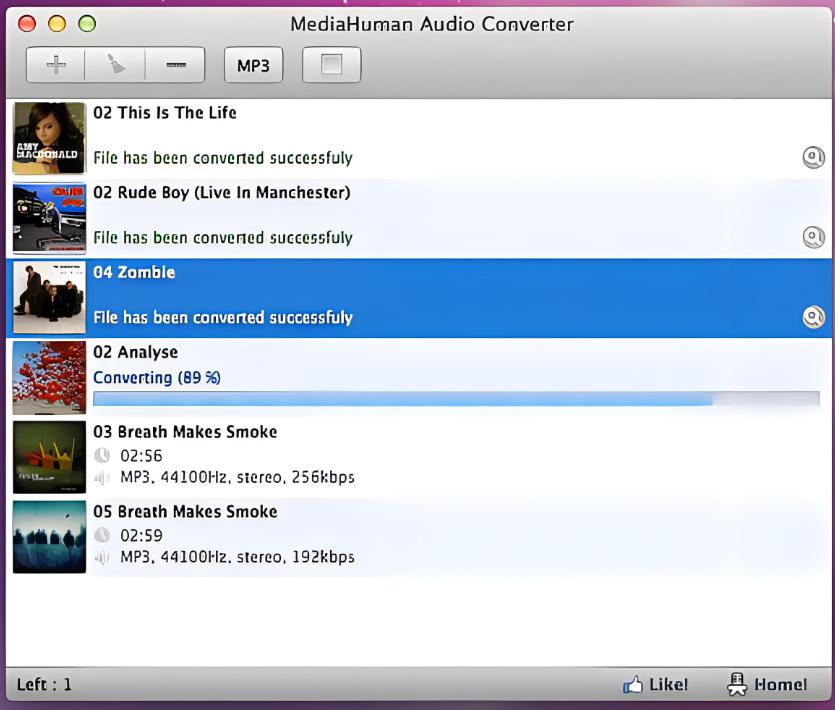This screenshot has height=710, width=835.
Task: Click the yellow window minimize button
Action: tap(57, 24)
